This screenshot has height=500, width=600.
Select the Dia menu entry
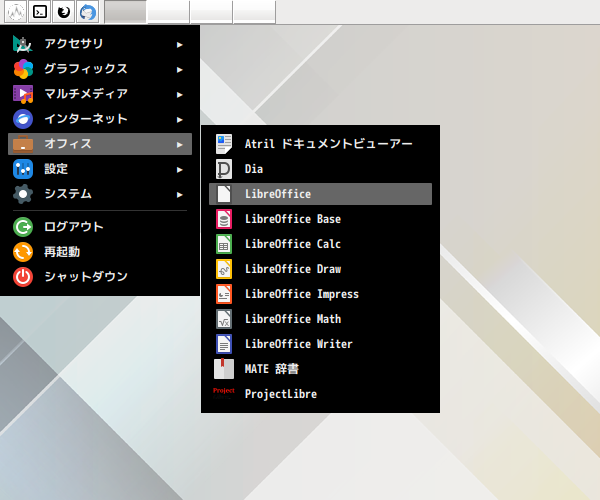(320, 169)
